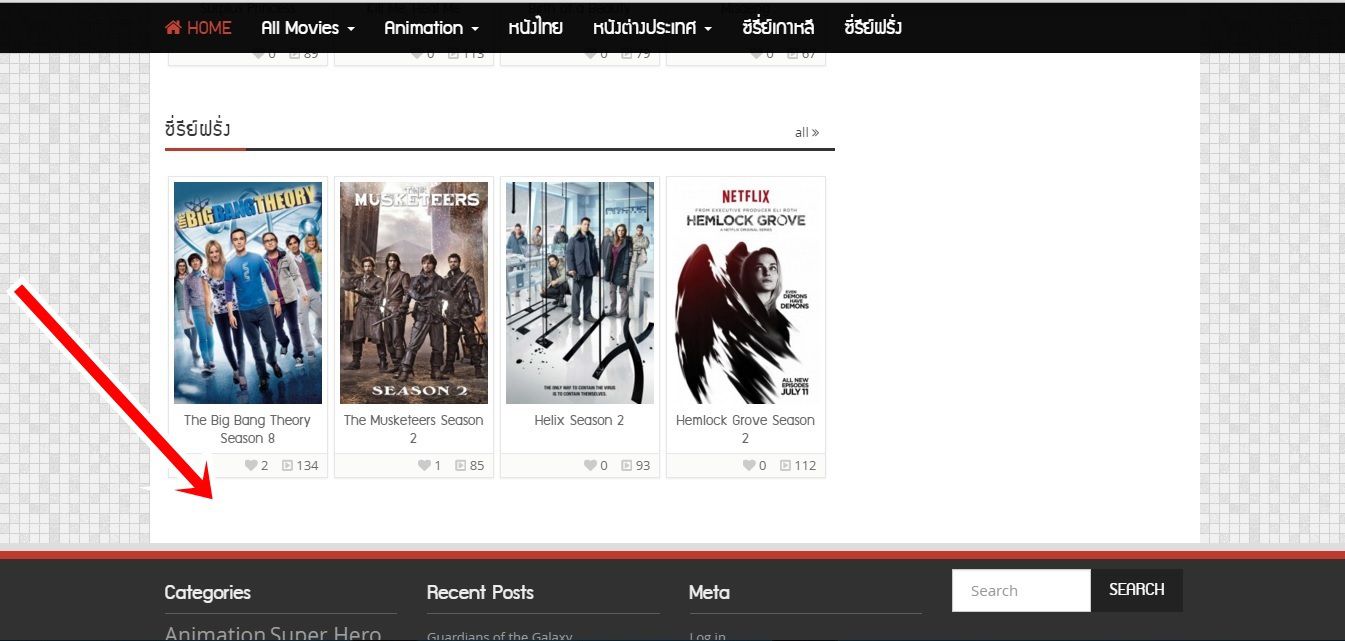Click the Hemlock Grove Season 2 title
Screen dimensions: 1345x641
746,429
